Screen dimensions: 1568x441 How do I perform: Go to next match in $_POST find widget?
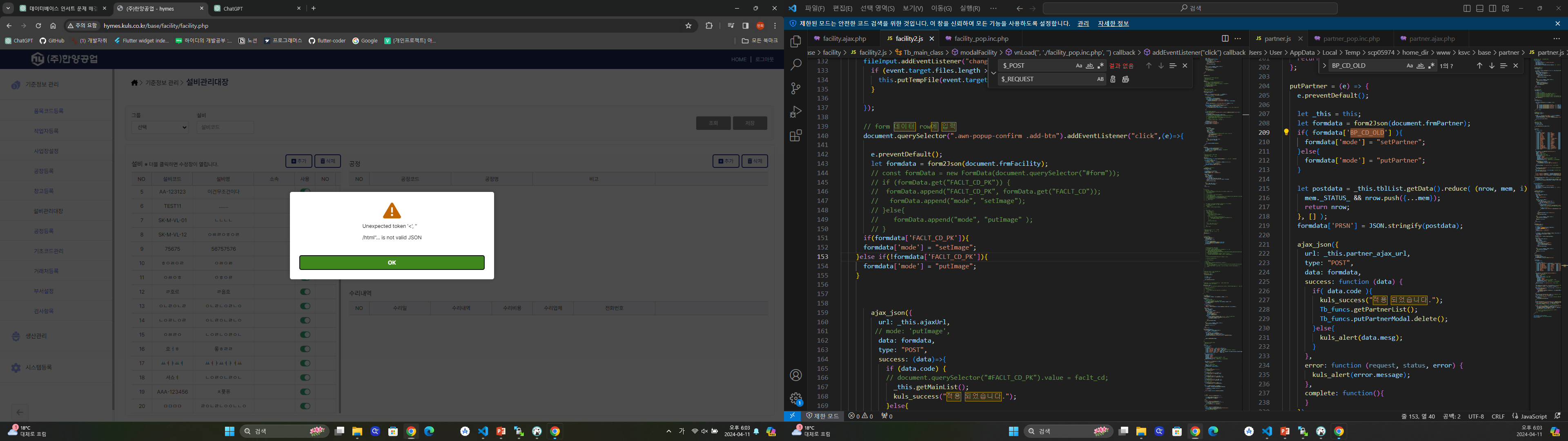(1161, 66)
